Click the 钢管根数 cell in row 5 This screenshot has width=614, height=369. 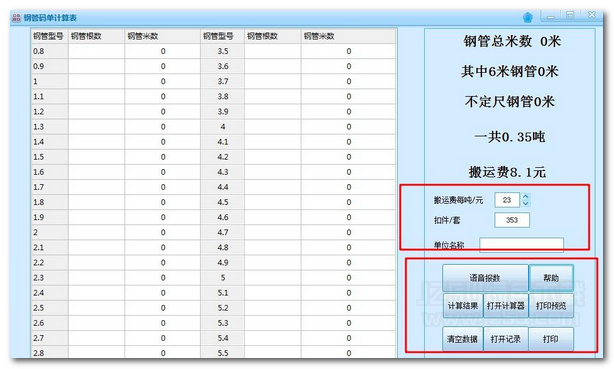(273, 278)
